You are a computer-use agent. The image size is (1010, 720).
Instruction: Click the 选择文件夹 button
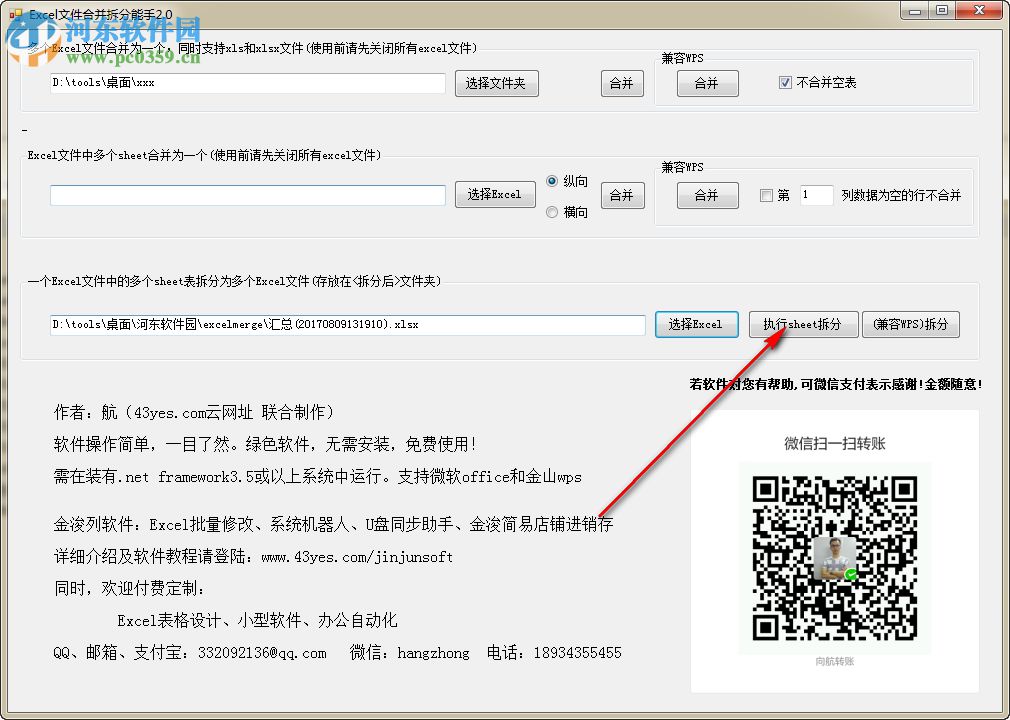[x=496, y=83]
